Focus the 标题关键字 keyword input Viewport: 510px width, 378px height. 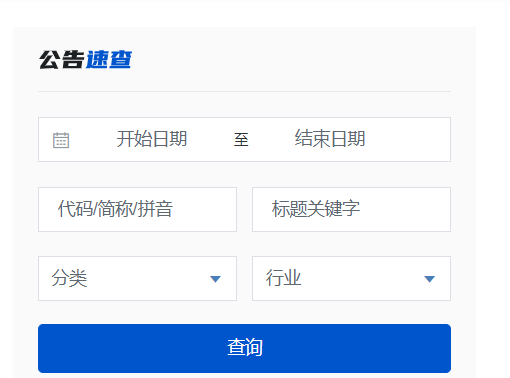point(351,209)
